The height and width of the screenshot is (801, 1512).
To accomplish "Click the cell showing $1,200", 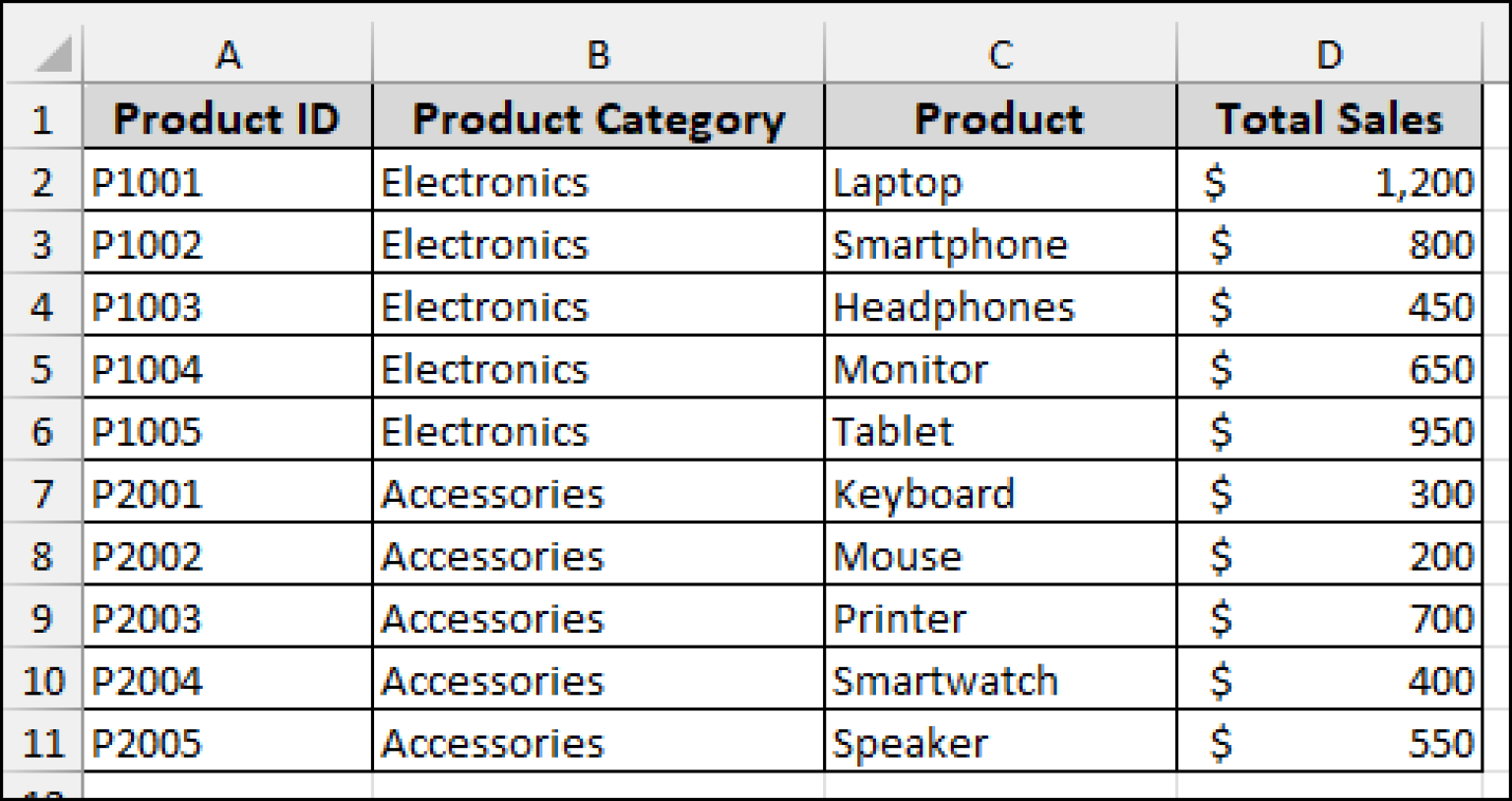I will pos(1330,181).
